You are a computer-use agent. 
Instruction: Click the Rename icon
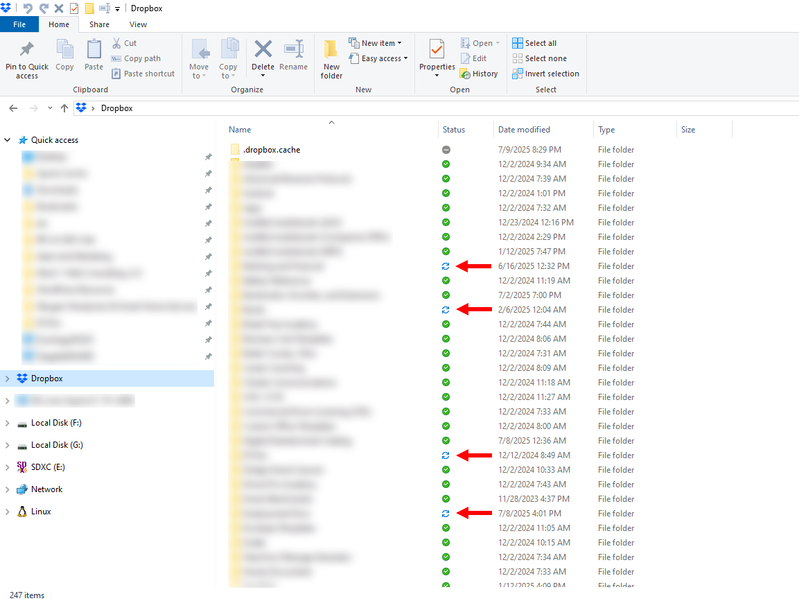tap(294, 49)
